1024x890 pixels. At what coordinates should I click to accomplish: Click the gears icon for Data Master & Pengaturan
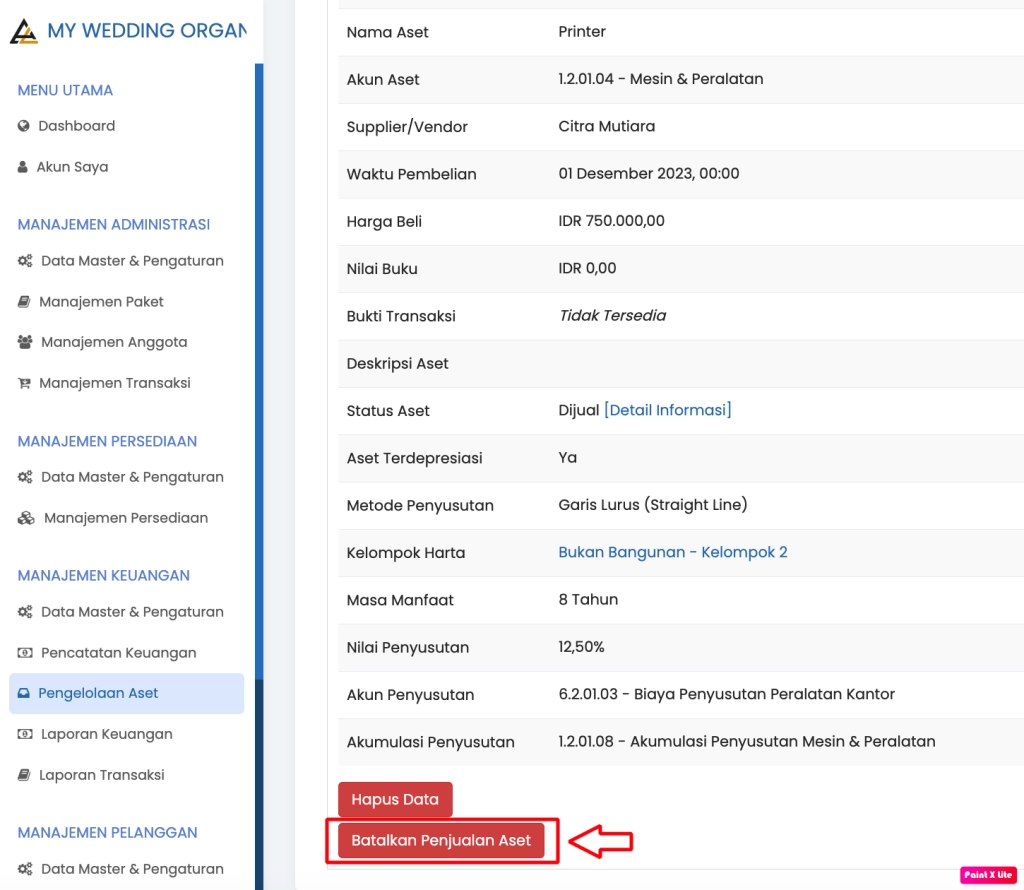click(25, 260)
